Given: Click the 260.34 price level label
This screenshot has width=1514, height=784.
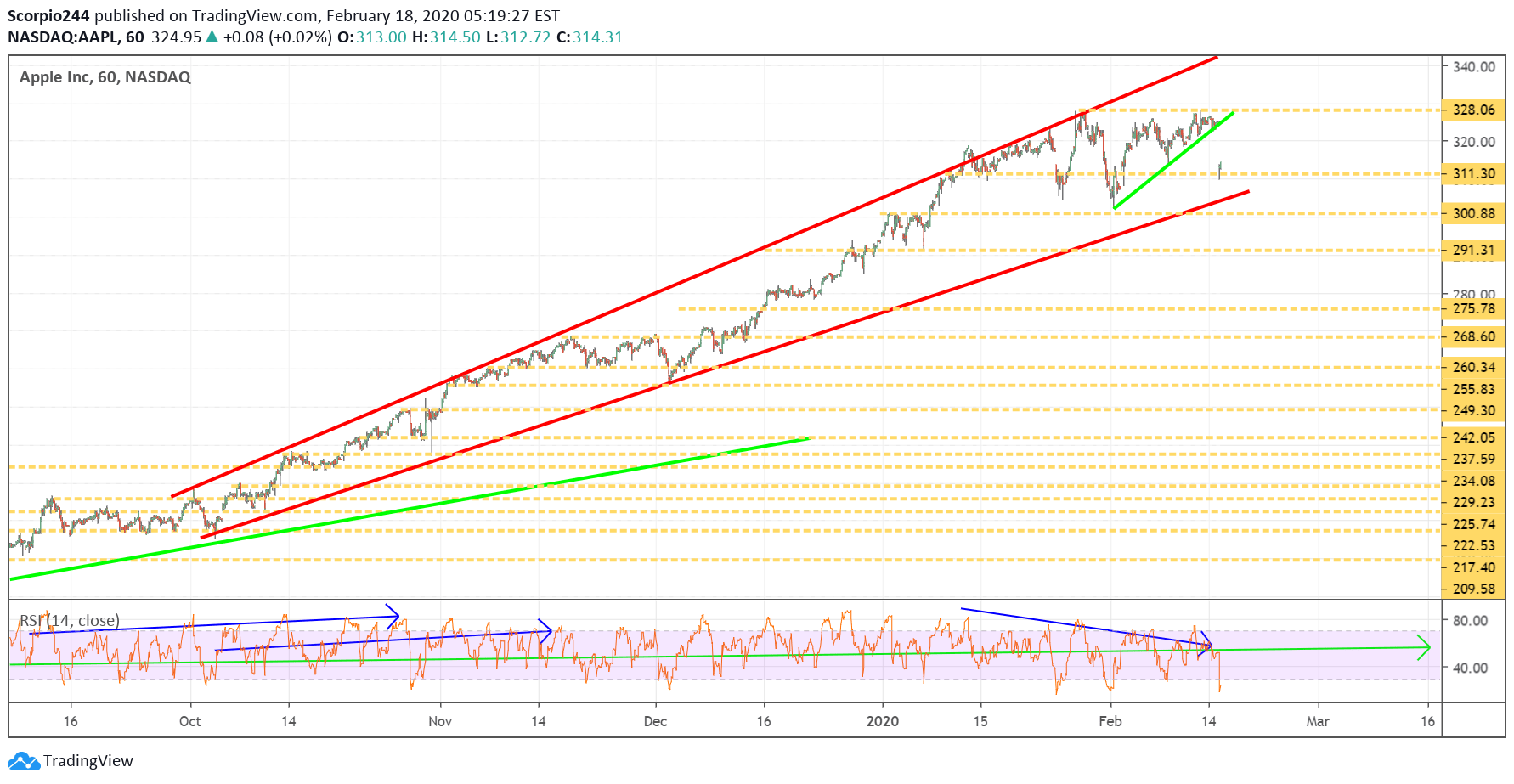Looking at the screenshot, I should coord(1473,367).
